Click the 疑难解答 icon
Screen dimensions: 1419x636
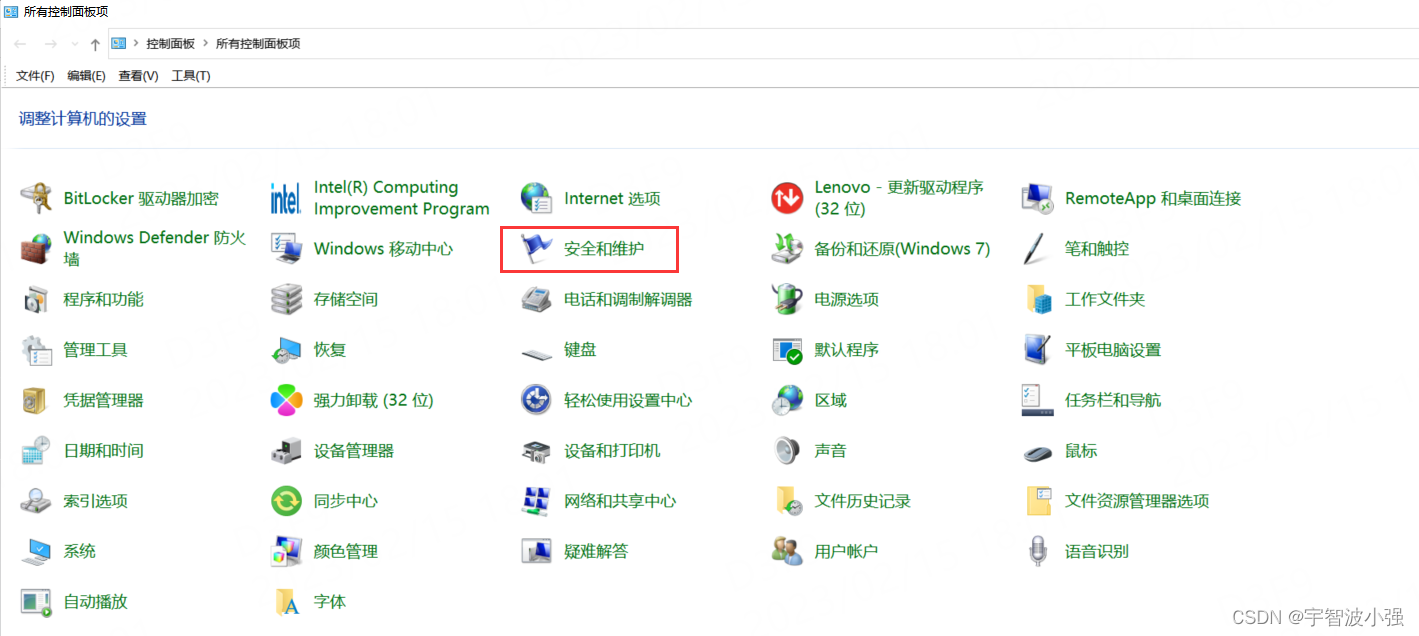pos(537,551)
